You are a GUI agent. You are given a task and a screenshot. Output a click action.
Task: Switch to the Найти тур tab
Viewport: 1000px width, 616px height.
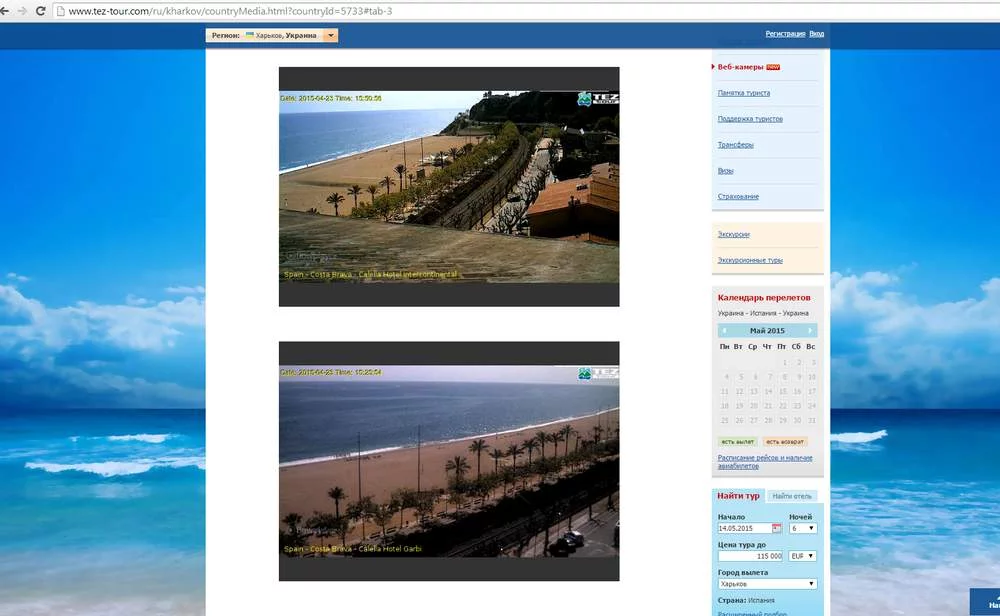[738, 495]
